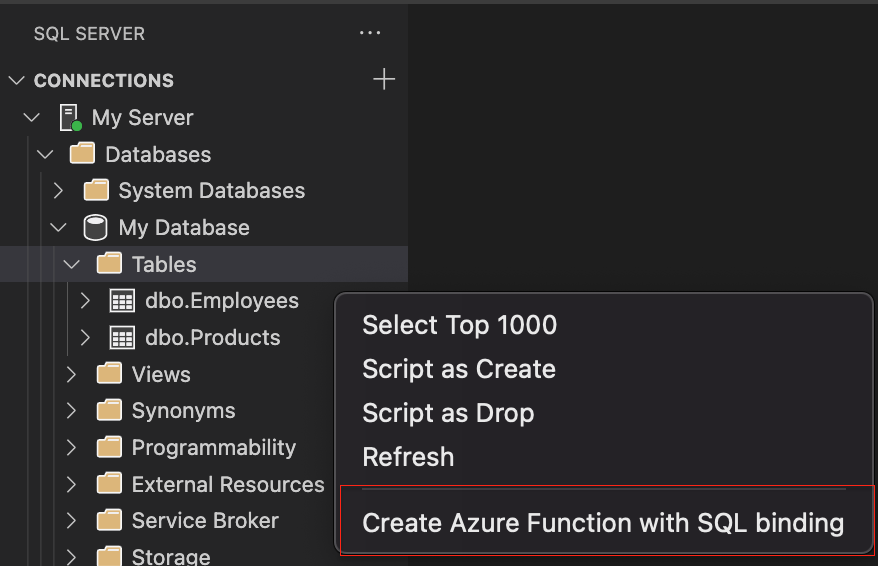
Task: Click the Databases folder icon
Action: (x=82, y=155)
